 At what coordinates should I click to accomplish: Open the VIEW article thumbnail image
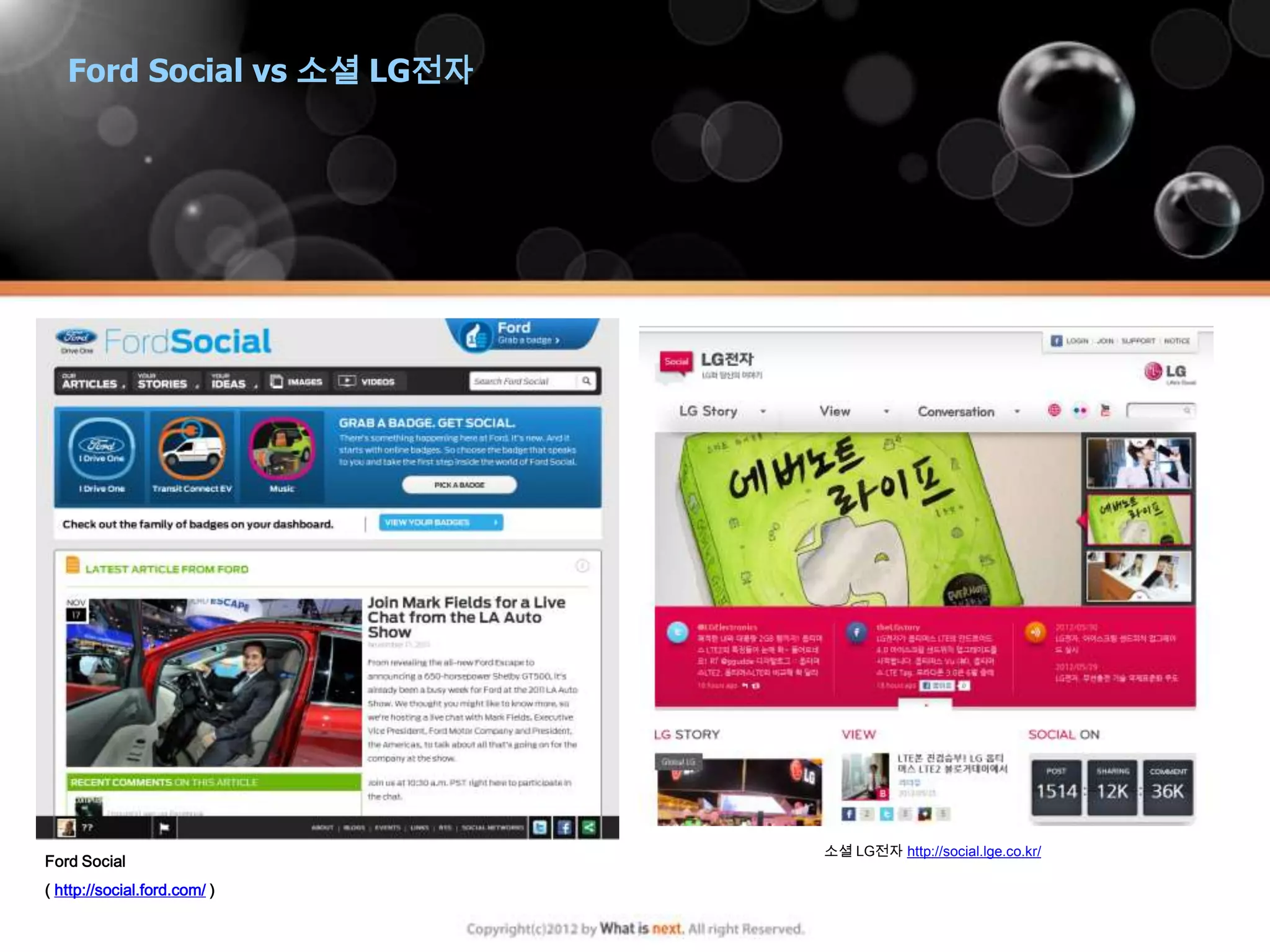pyautogui.click(x=866, y=777)
